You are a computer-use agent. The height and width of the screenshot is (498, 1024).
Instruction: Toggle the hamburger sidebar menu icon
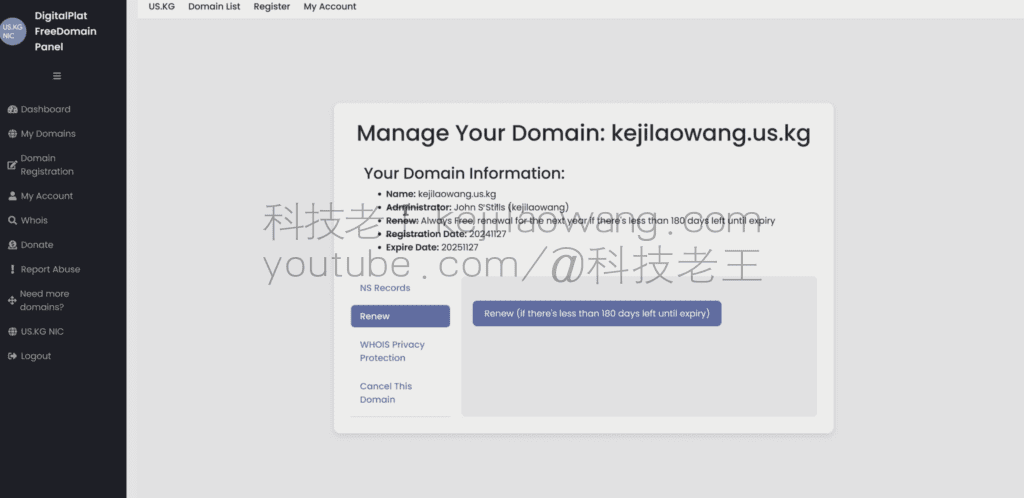(x=57, y=76)
